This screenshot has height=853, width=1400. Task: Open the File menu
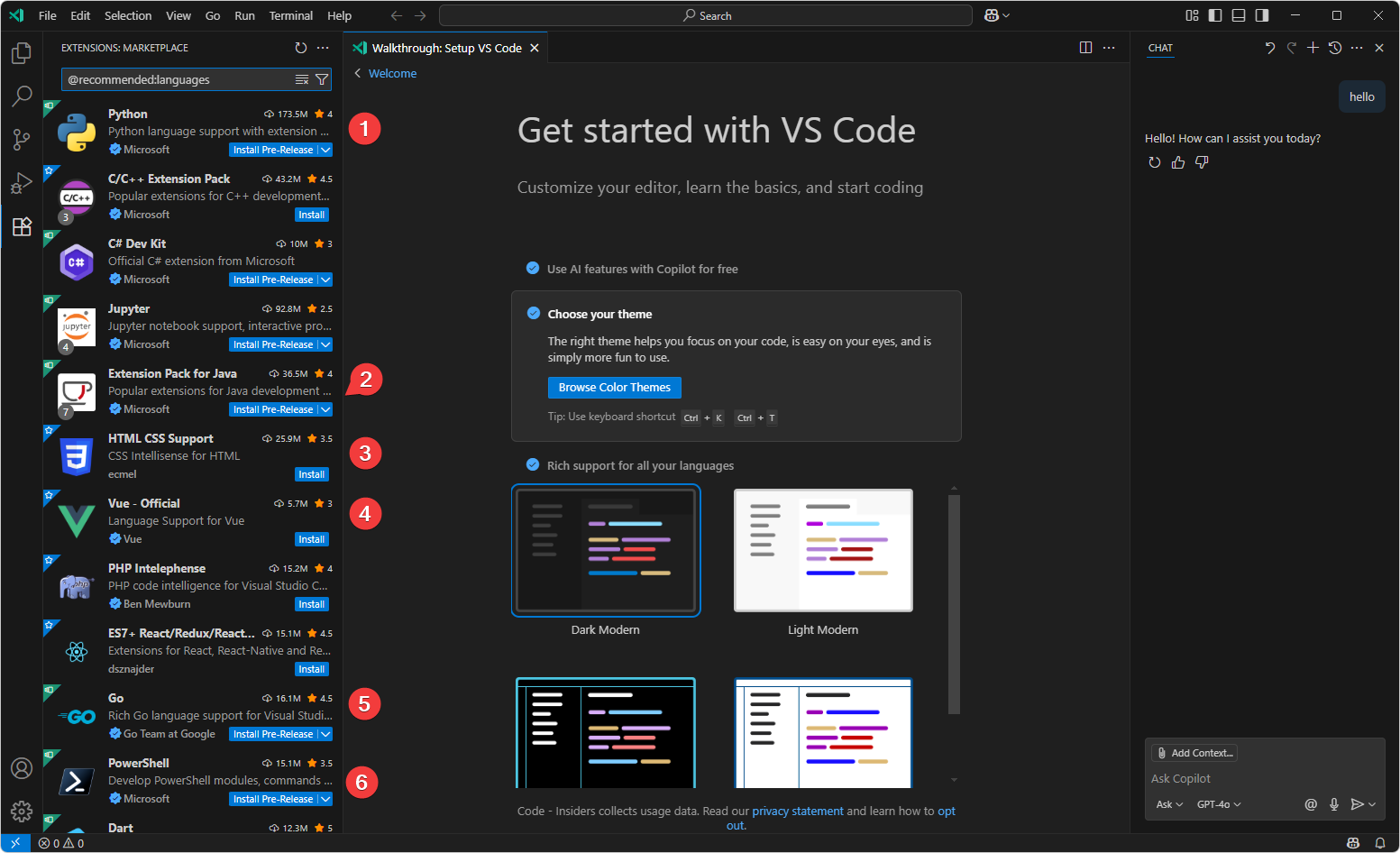pyautogui.click(x=48, y=15)
